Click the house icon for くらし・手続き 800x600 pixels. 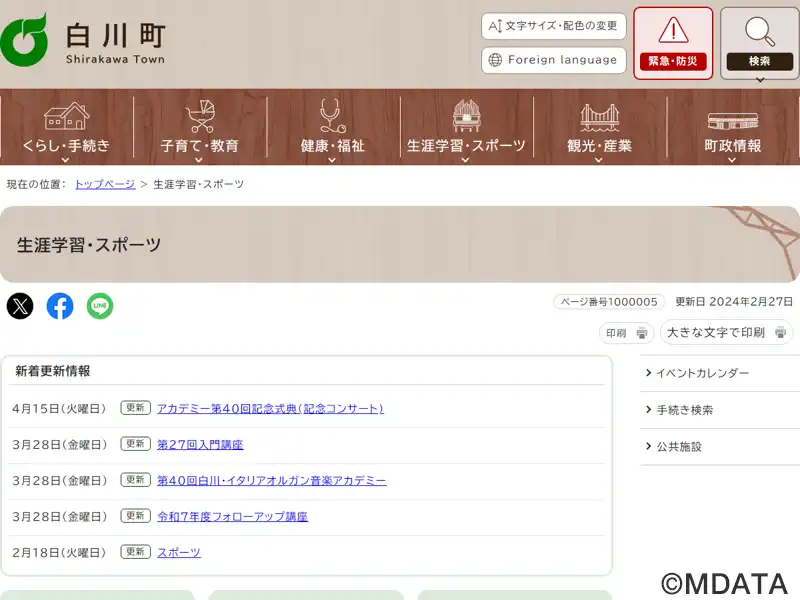(x=67, y=116)
